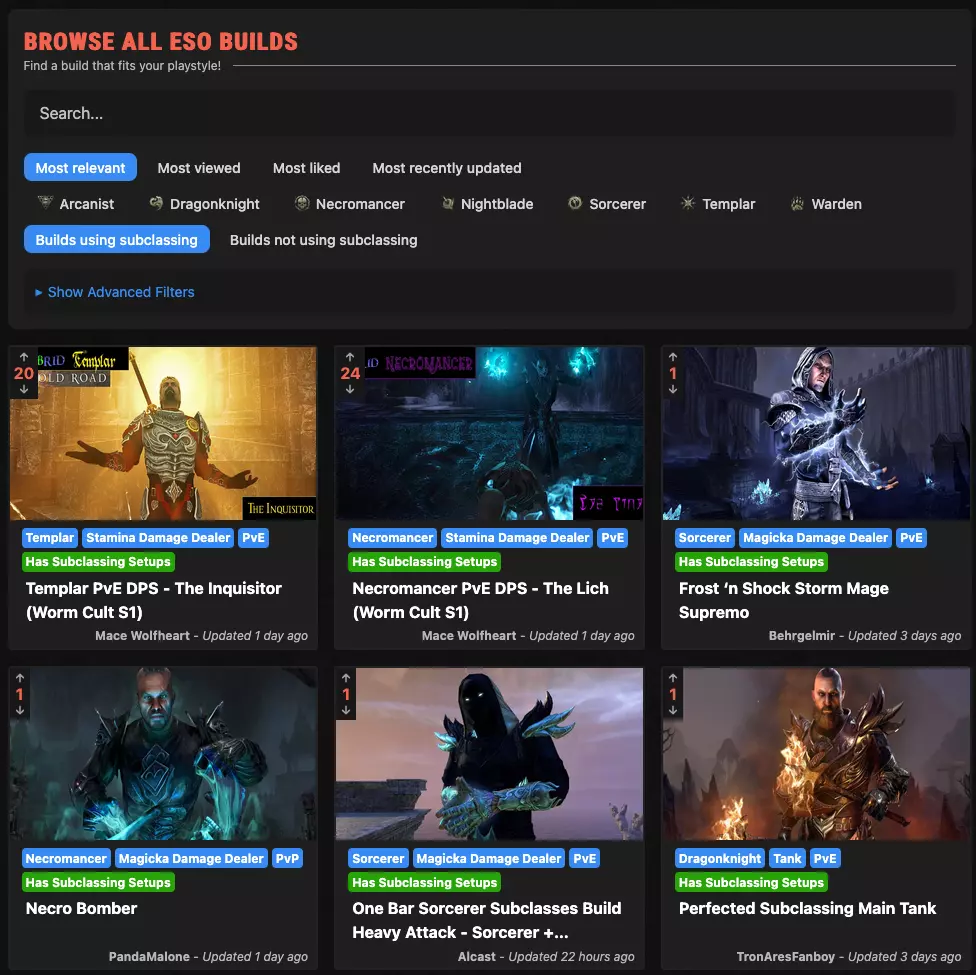Screen dimensions: 976x975
Task: Click the vote count 24 on the Lich card
Action: pyautogui.click(x=350, y=373)
